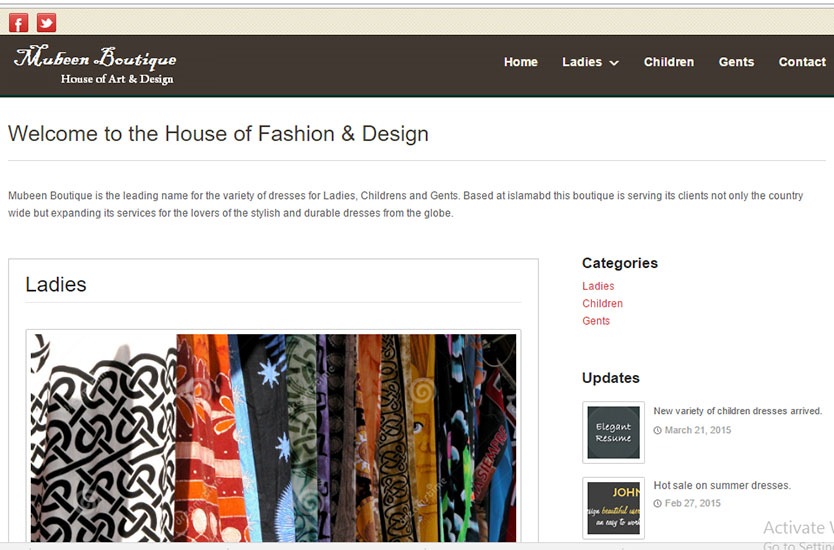Screen dimensions: 834x550
Task: Click the Mubeen Boutique logo
Action: pos(95,65)
